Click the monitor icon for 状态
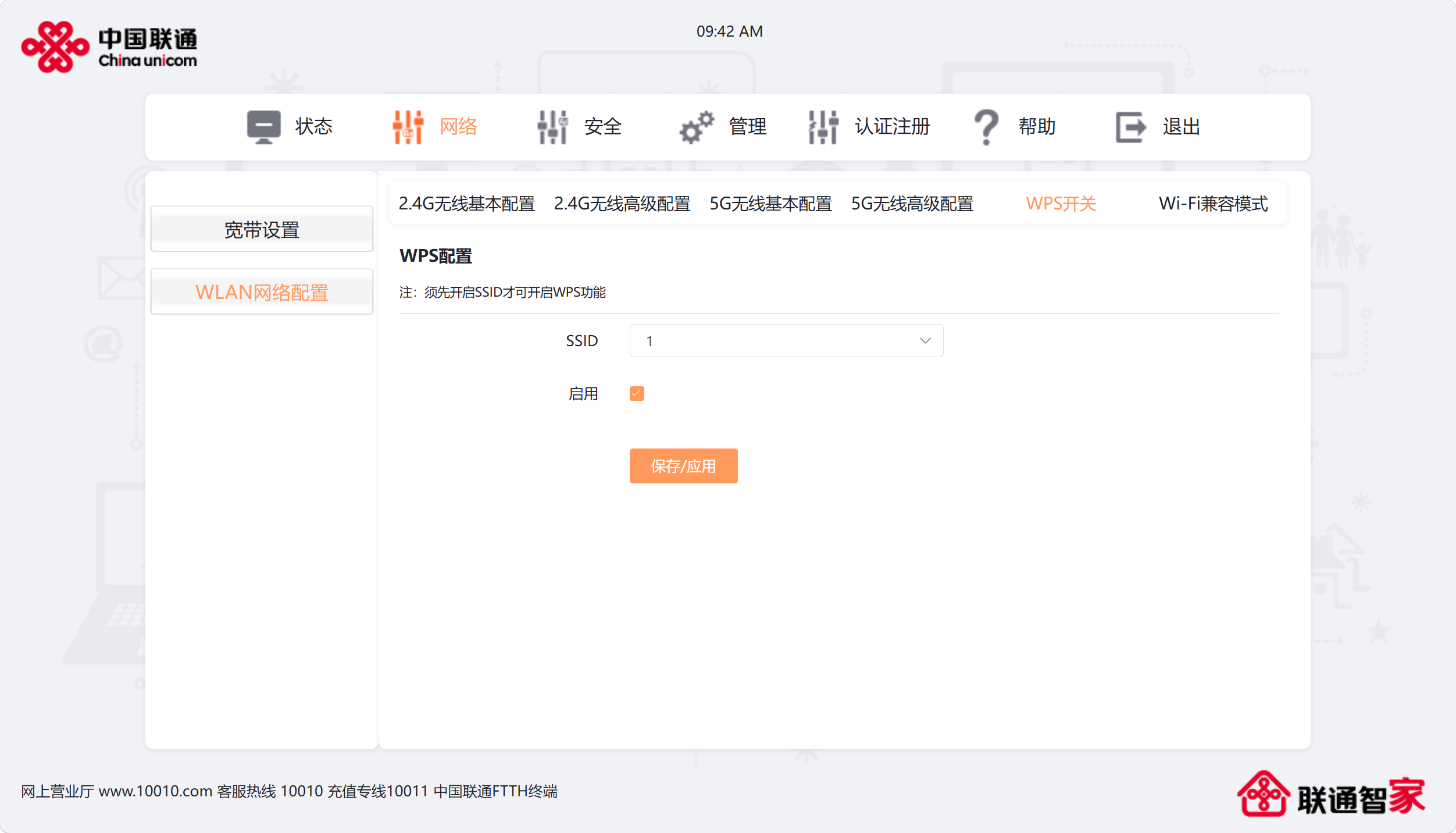 [x=263, y=126]
